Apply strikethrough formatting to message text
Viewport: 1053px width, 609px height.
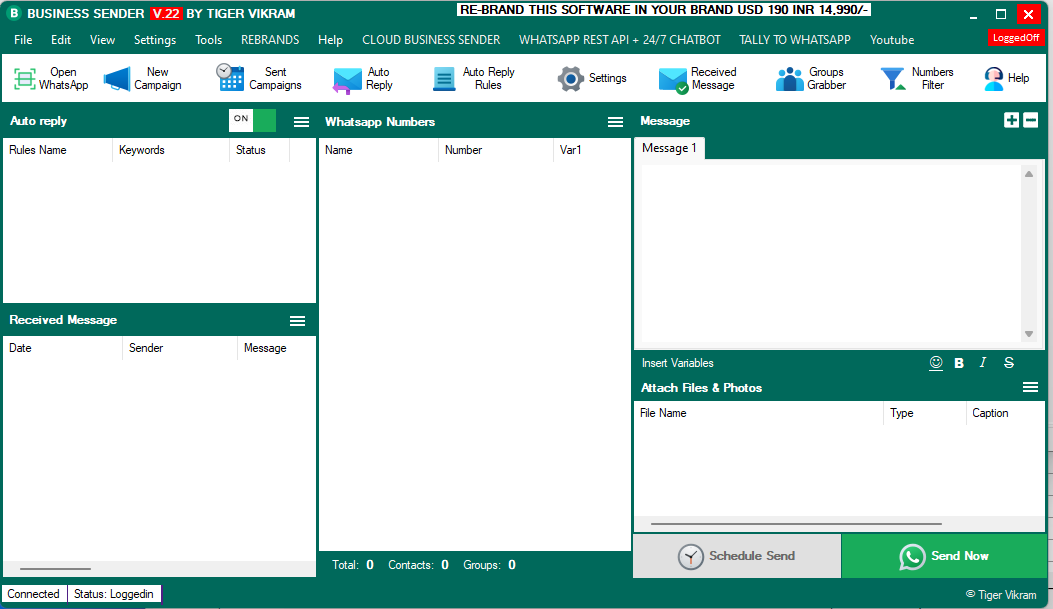pyautogui.click(x=1008, y=362)
